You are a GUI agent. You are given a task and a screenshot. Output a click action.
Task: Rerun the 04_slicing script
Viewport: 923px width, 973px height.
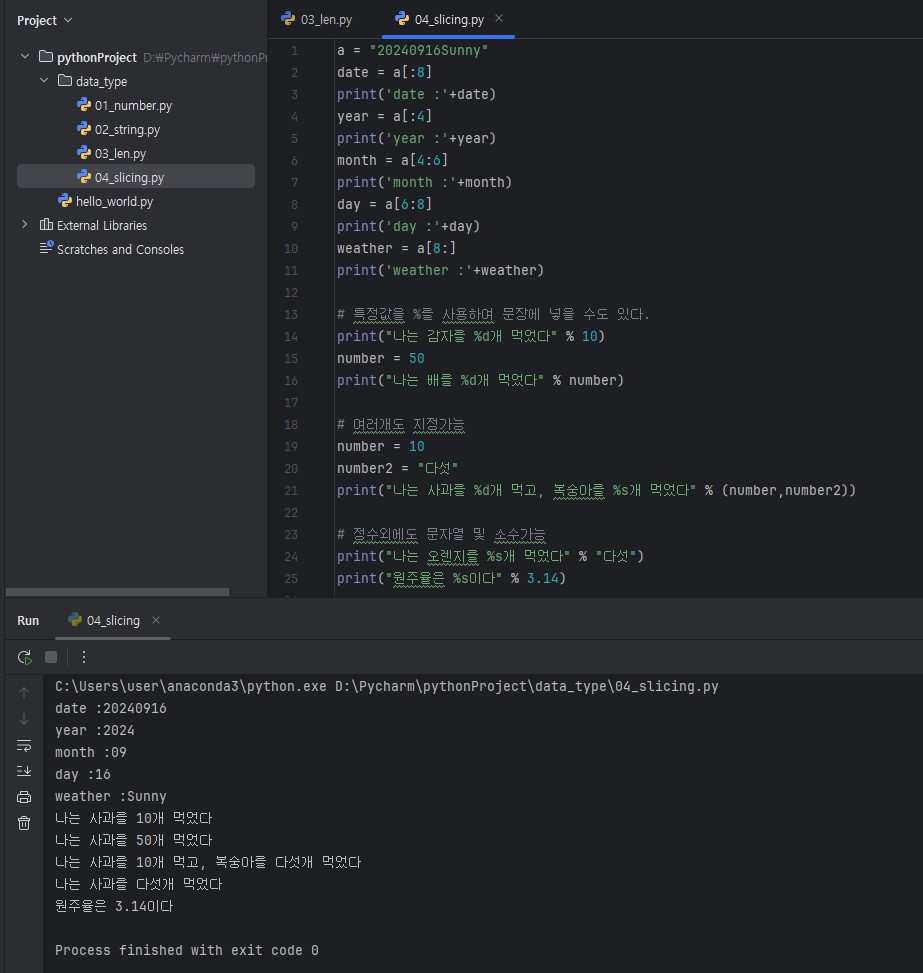tap(24, 657)
